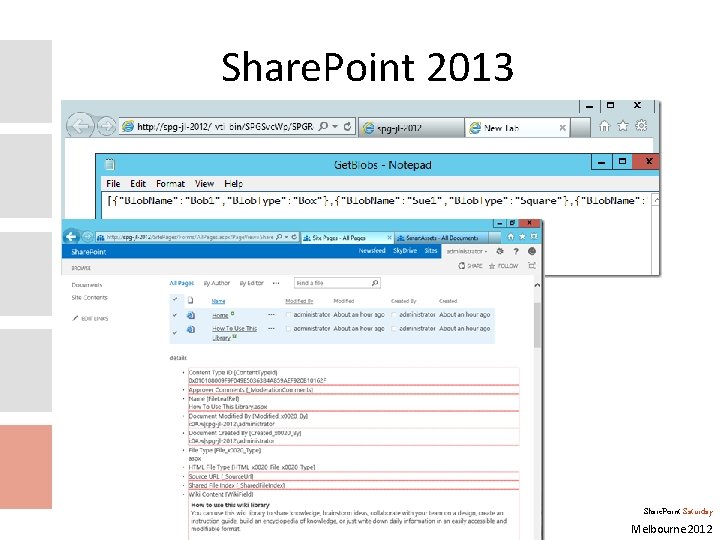Open Favorites star in rear browser toolbar
720x540 pixels.
[623, 126]
